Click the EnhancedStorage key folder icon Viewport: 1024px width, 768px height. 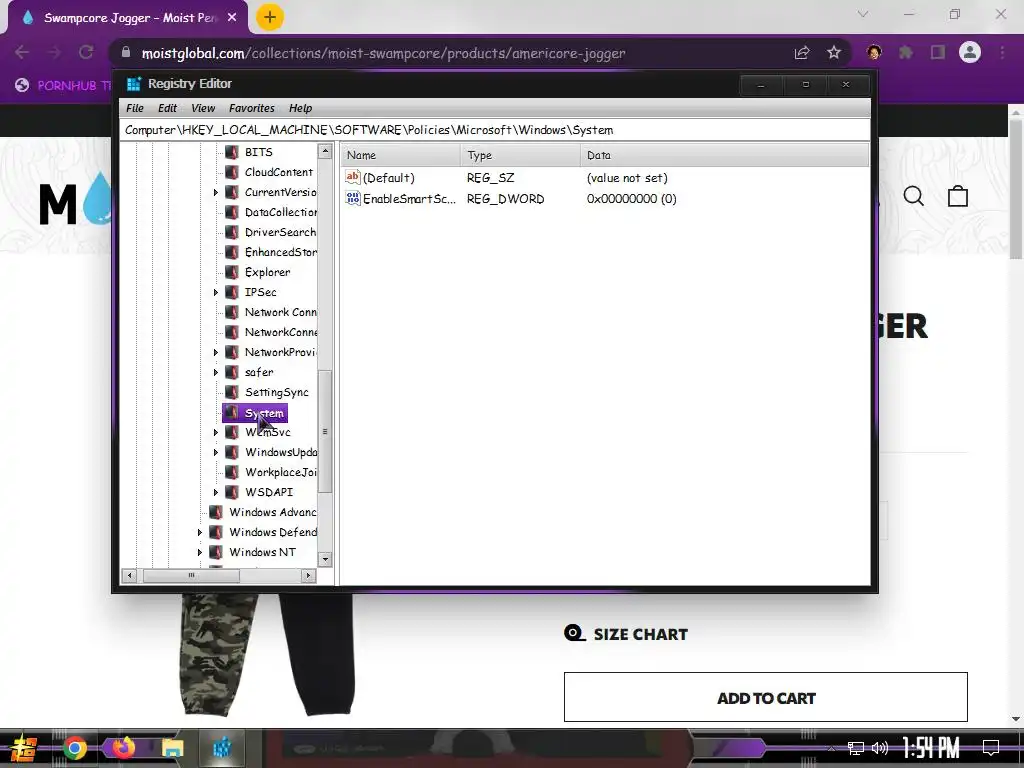pos(232,252)
